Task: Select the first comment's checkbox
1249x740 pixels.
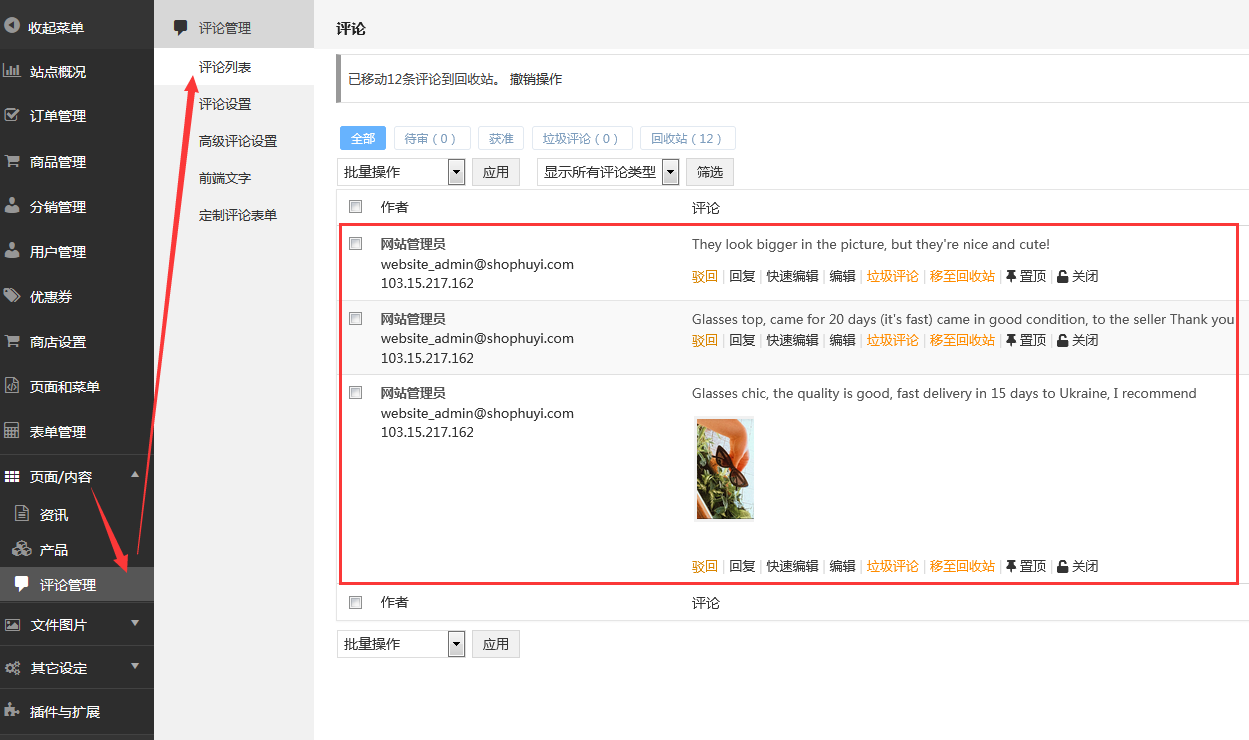Action: pos(355,243)
